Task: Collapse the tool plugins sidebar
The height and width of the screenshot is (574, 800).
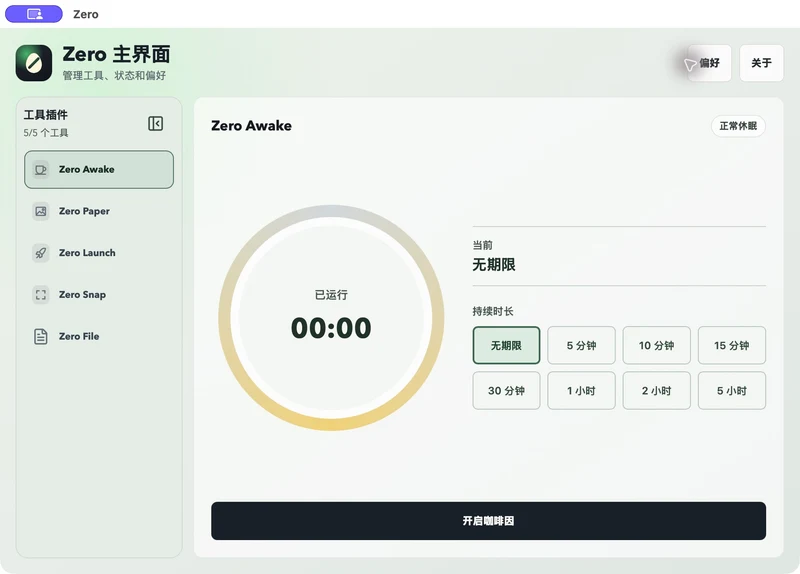Action: pos(156,123)
